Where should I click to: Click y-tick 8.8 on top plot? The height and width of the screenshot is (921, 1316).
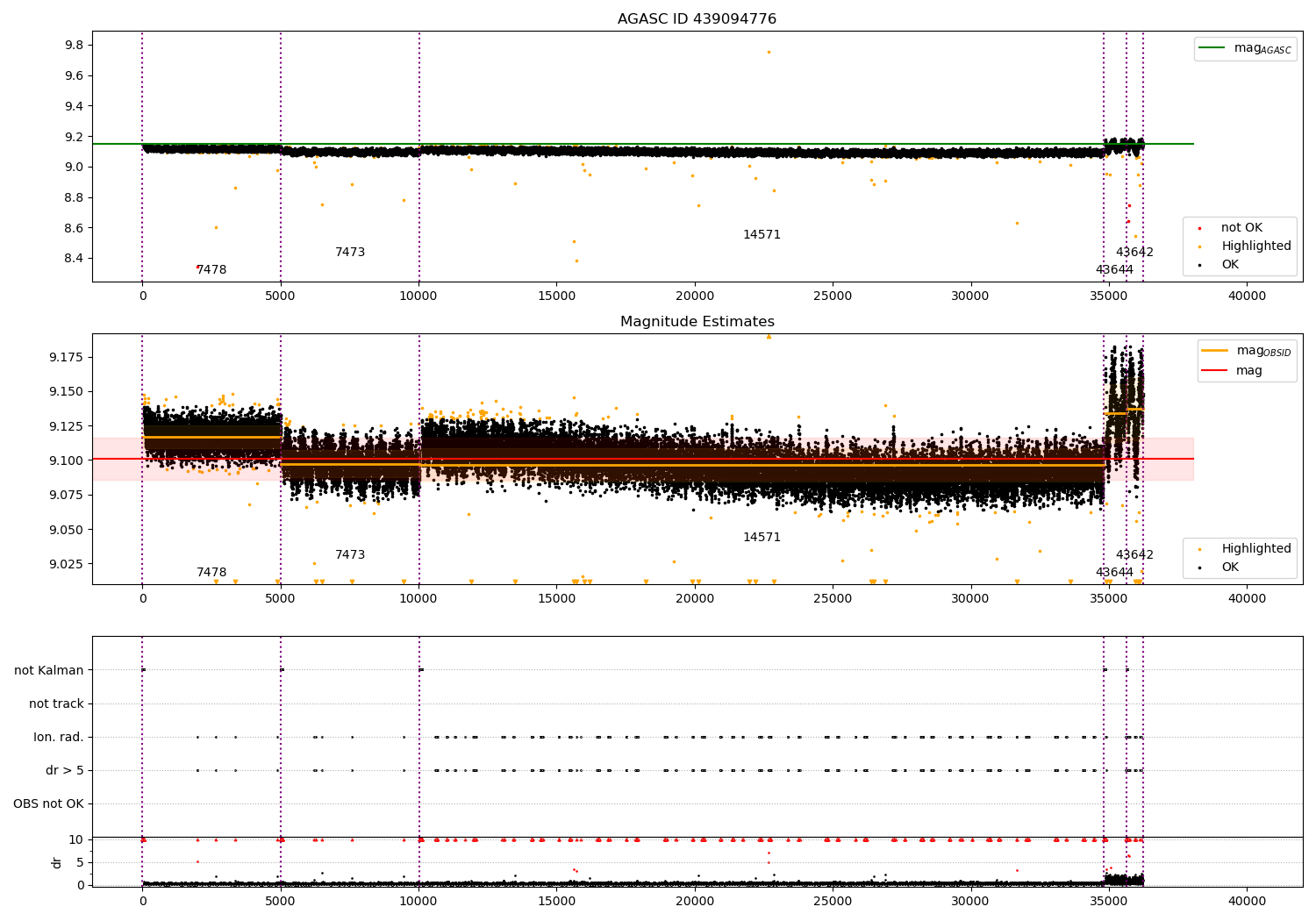tap(74, 198)
